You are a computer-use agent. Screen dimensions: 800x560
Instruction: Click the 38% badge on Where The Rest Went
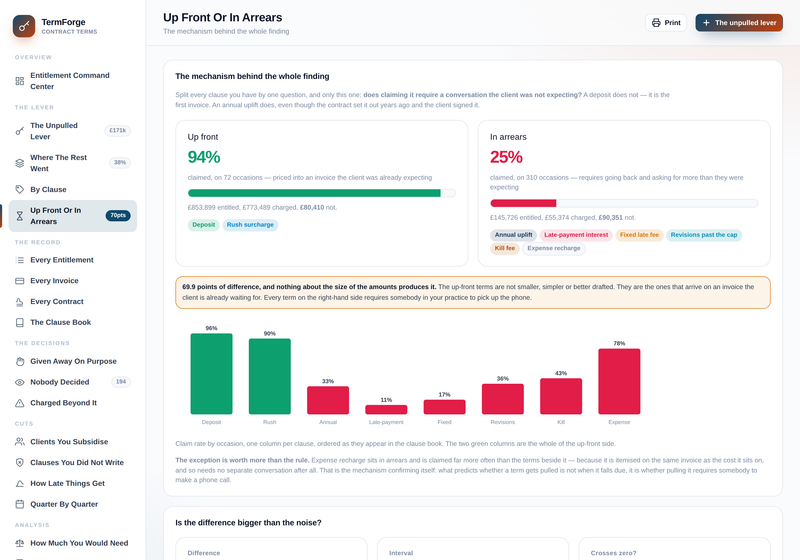[120, 163]
